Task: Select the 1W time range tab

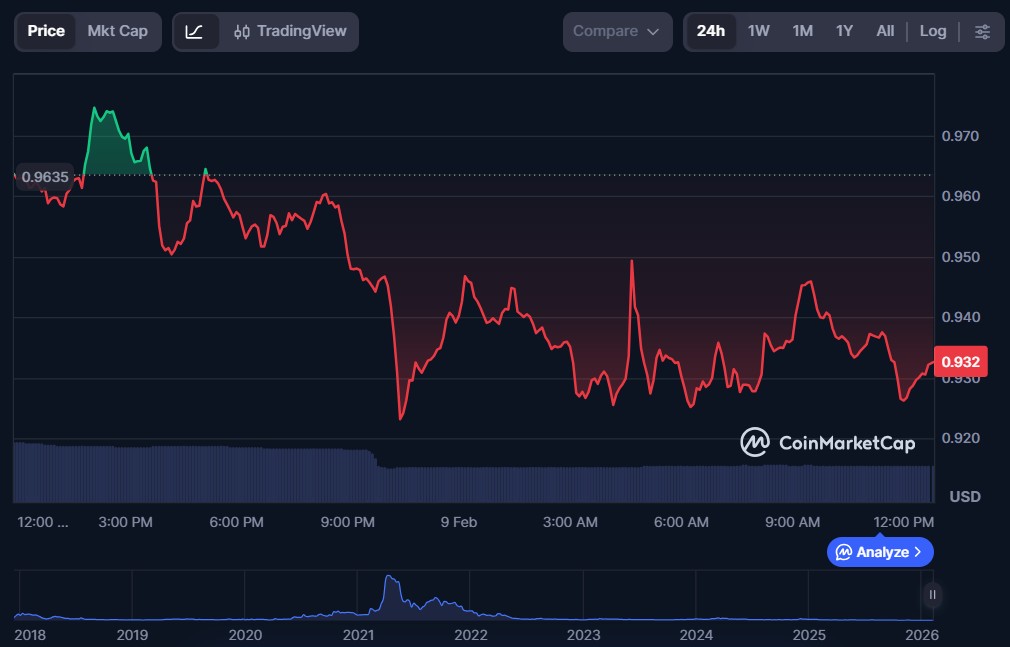Action: coord(758,31)
